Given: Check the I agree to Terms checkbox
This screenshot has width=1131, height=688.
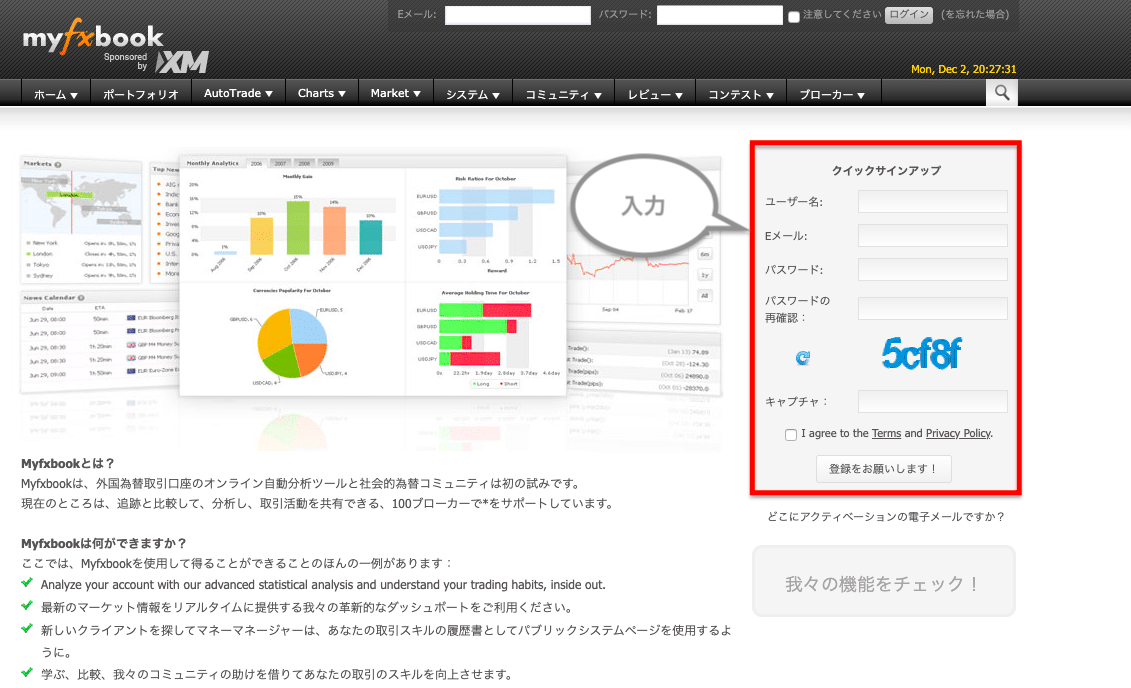Looking at the screenshot, I should (791, 434).
